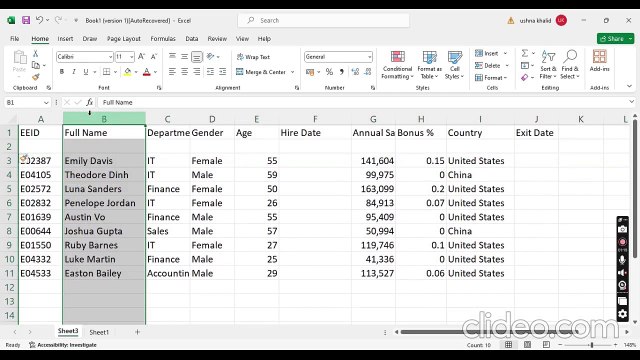Image resolution: width=640 pixels, height=360 pixels.
Task: Switch to the Review tab
Action: click(x=217, y=38)
